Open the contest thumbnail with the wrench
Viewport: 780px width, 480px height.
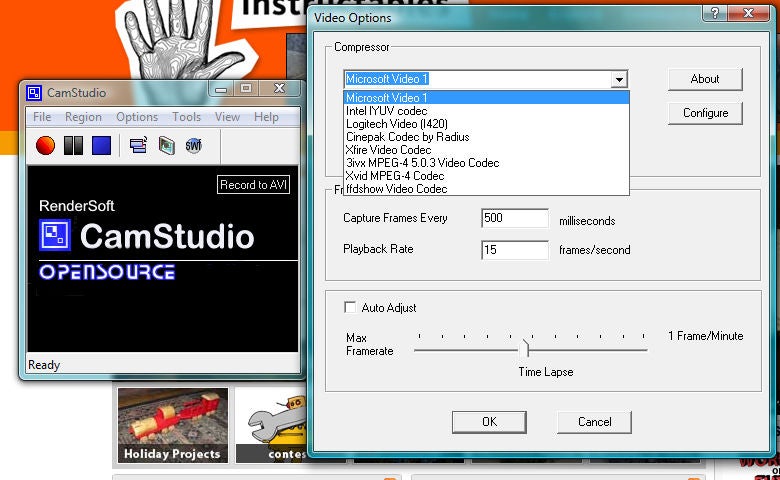tap(271, 425)
